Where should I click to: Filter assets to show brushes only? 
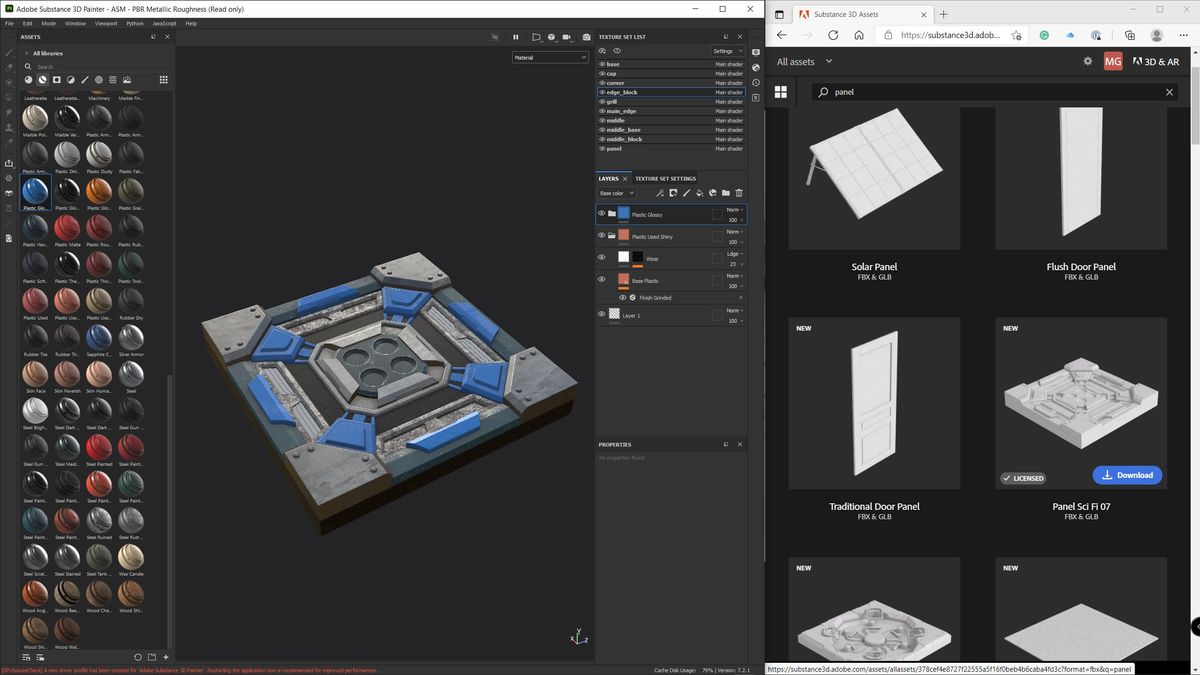pyautogui.click(x=84, y=80)
